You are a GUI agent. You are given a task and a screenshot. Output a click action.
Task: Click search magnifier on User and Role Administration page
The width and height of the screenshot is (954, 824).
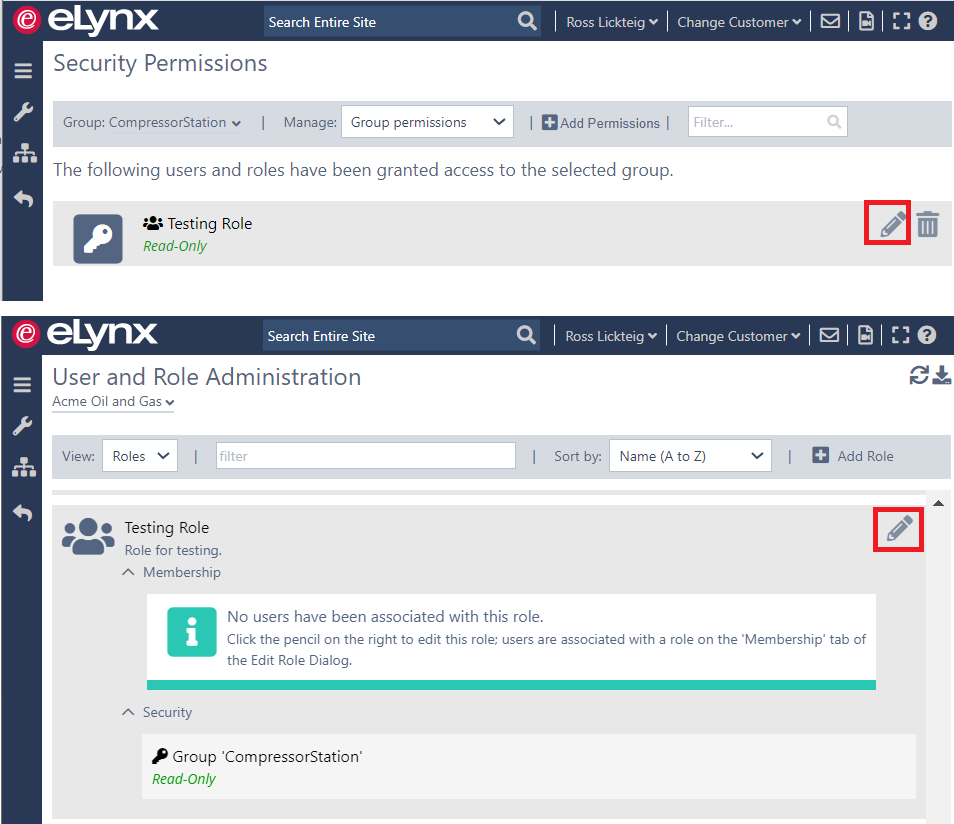pyautogui.click(x=526, y=335)
